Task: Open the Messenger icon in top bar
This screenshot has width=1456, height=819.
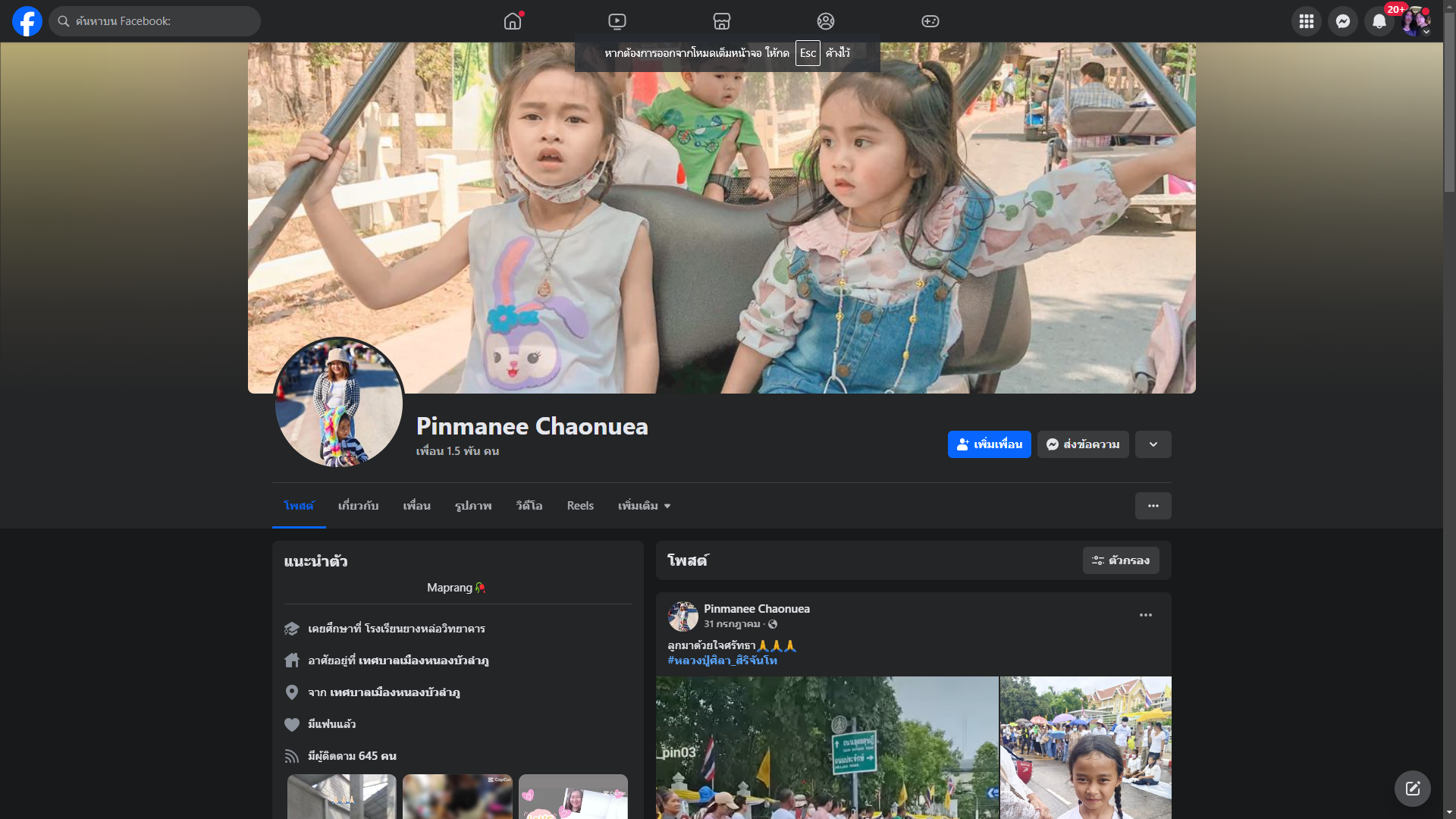Action: tap(1342, 21)
